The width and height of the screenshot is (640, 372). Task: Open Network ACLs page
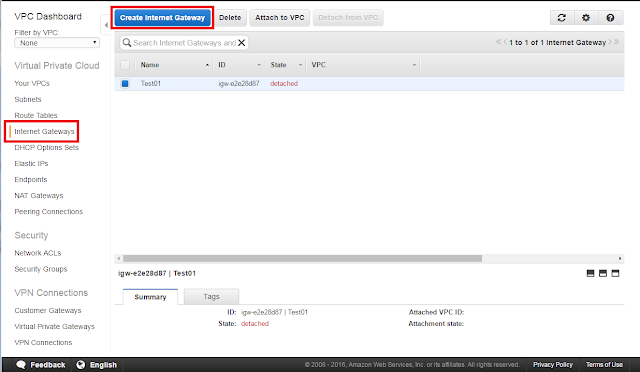click(x=38, y=253)
